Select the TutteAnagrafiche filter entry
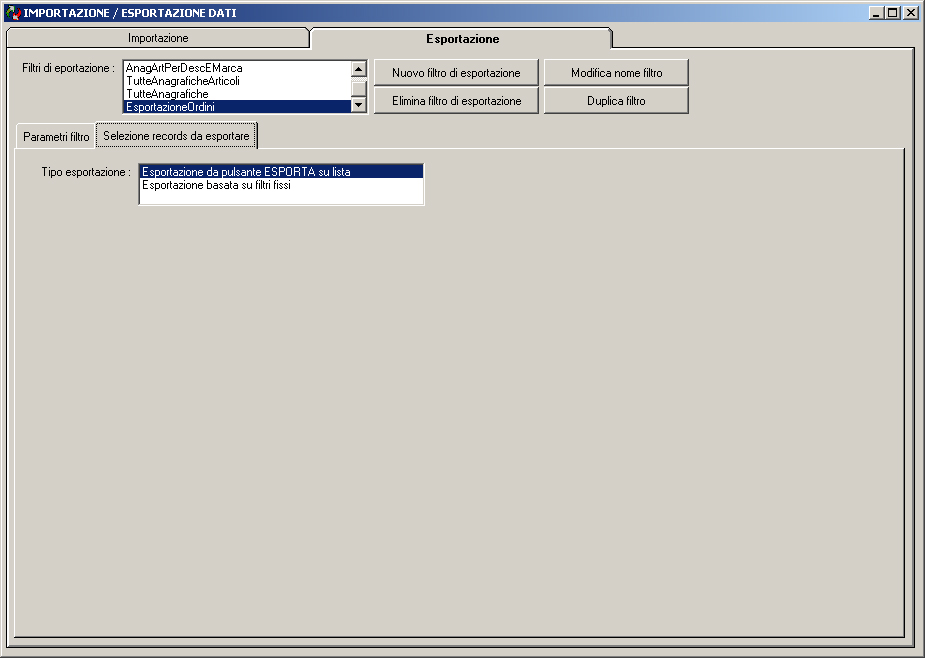This screenshot has height=658, width=925. pyautogui.click(x=237, y=94)
